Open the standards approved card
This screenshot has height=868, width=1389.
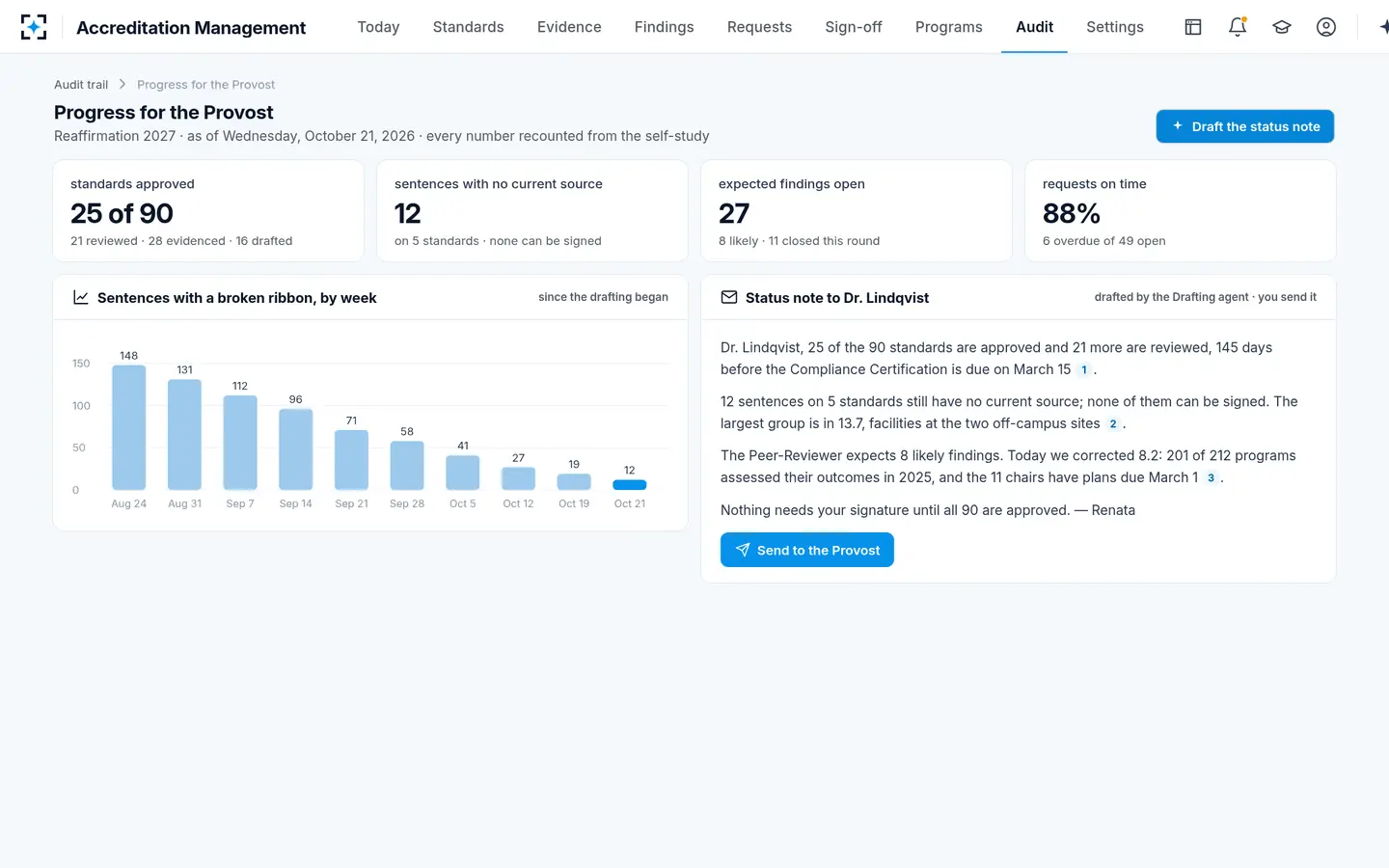click(x=208, y=211)
